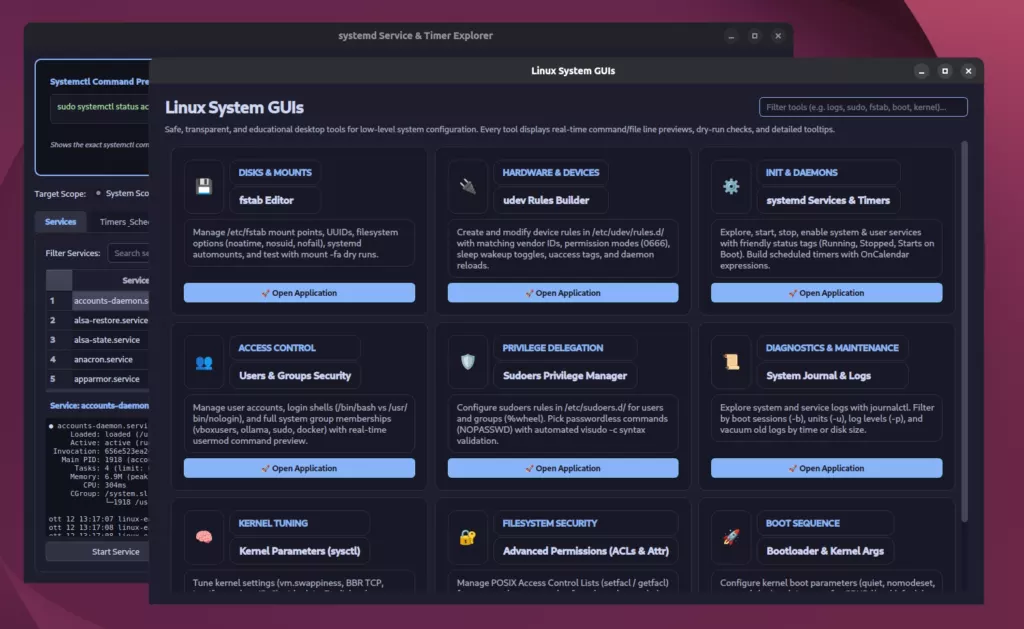This screenshot has height=629, width=1024.
Task: Click the gear icon for systemd Services & Timers
Action: 731,186
